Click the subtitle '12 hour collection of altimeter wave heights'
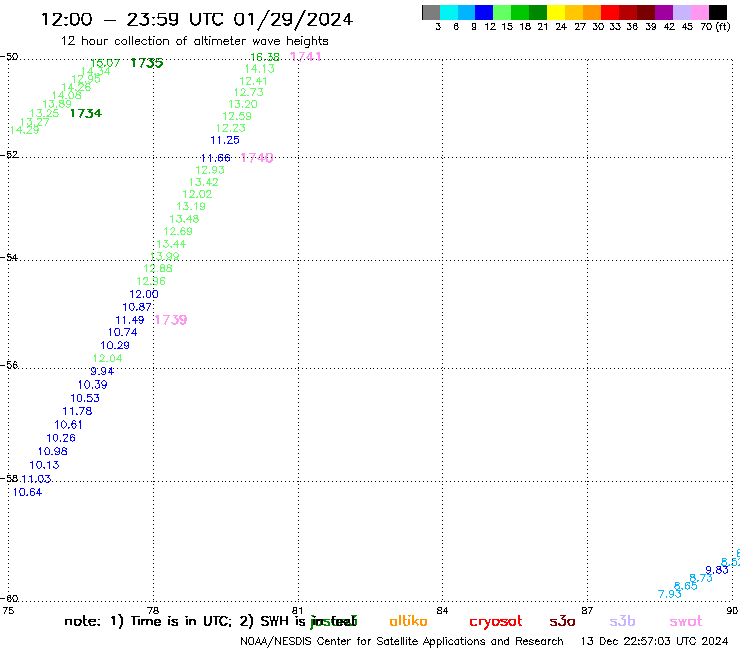 [194, 41]
